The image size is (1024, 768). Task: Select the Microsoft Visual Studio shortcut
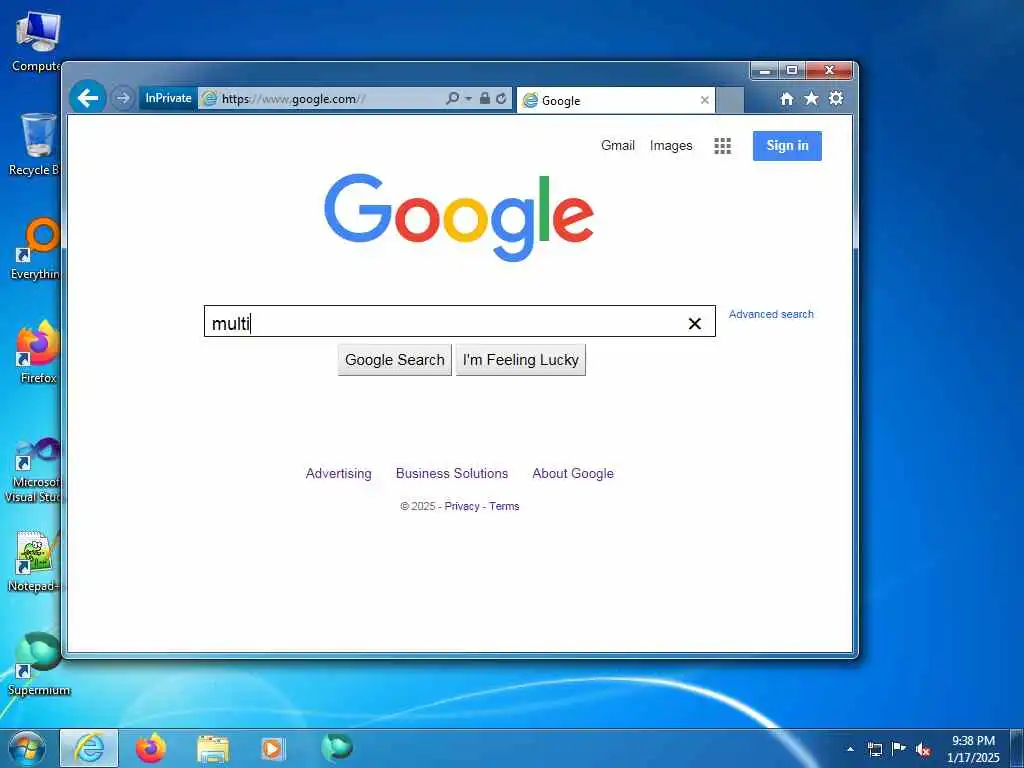pos(33,470)
